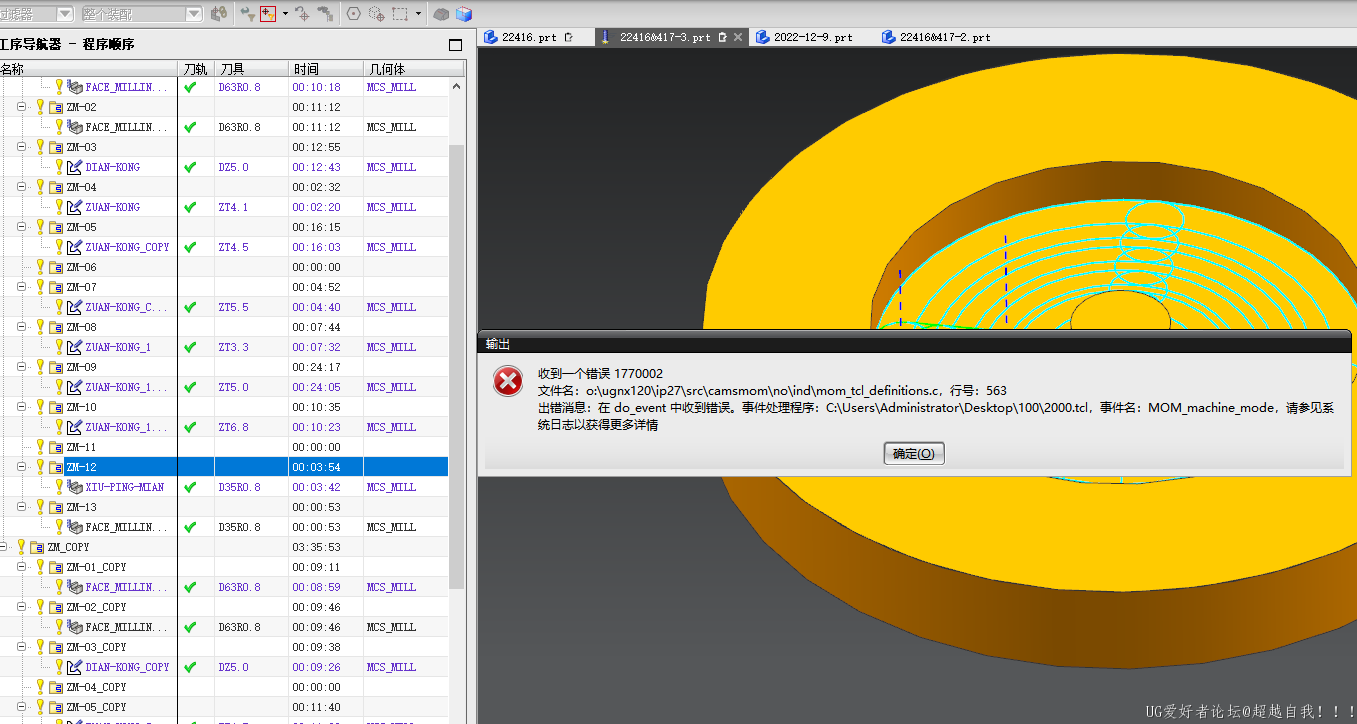1357x724 pixels.
Task: Collapse the ZM-03 program group
Action: [22, 147]
